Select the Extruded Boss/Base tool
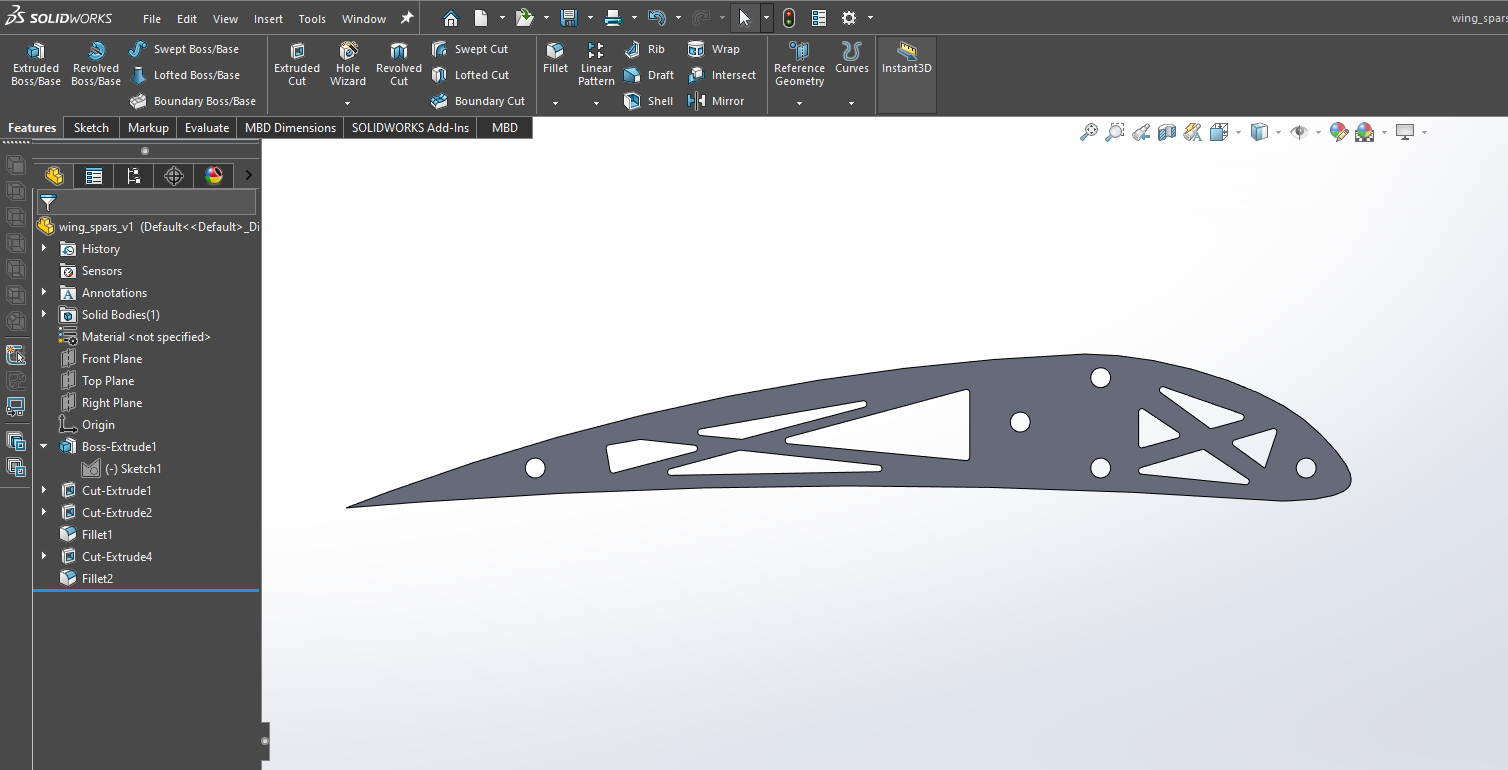Screen dimensions: 1508x770 [x=36, y=64]
